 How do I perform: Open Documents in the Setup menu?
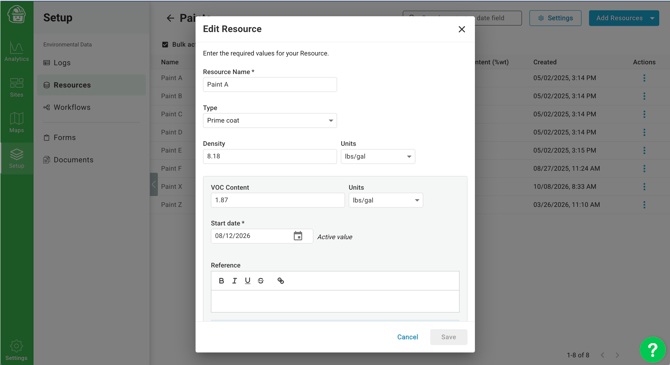pos(91,160)
